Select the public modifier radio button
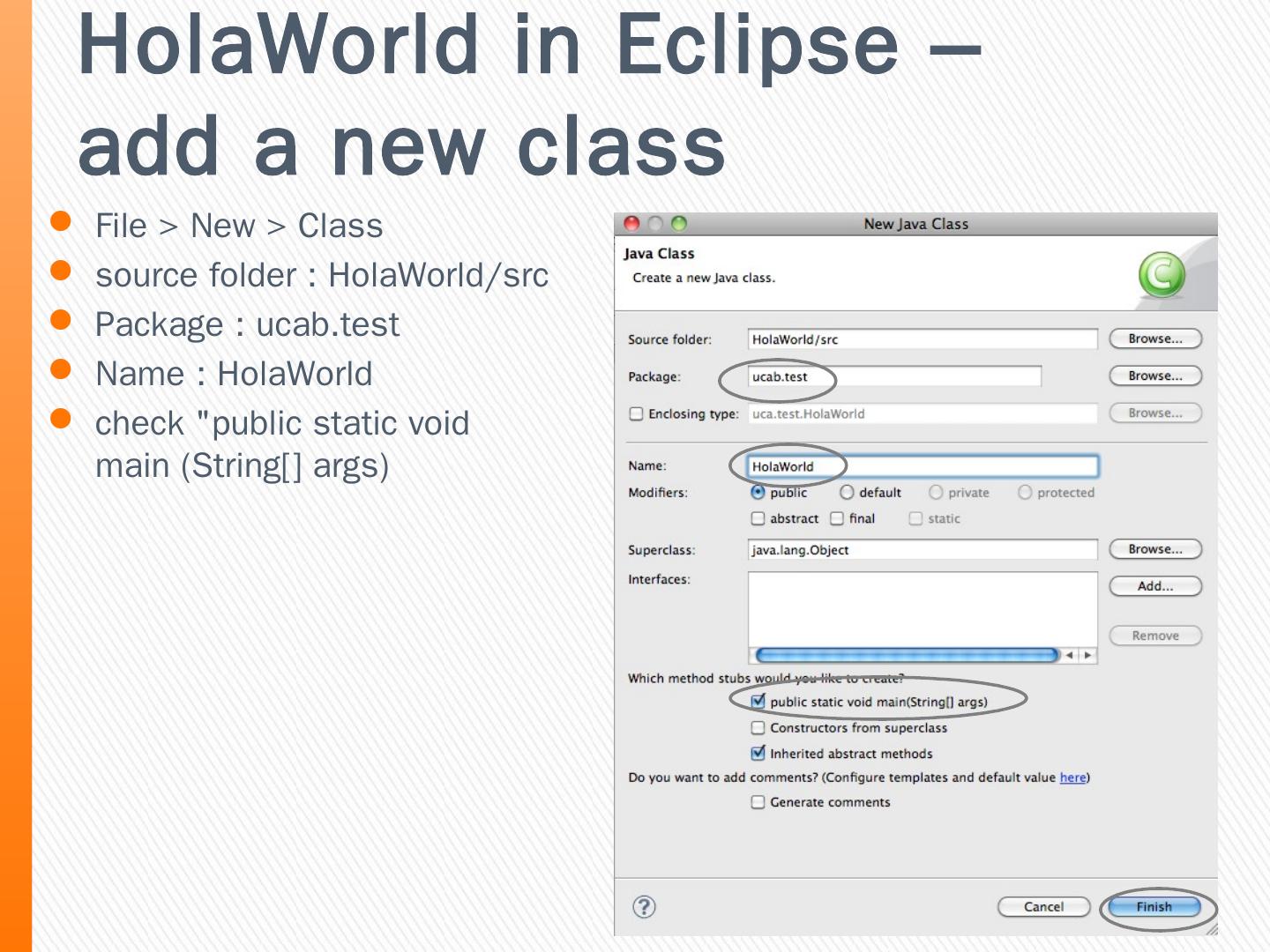Screen dimensions: 1270x952 758,492
